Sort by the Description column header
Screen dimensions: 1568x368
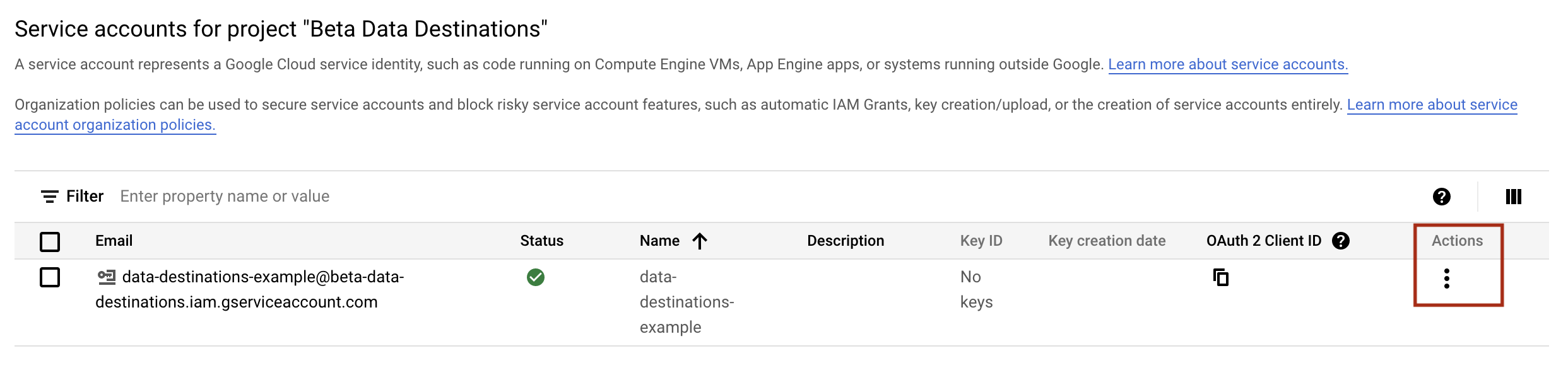pos(846,241)
